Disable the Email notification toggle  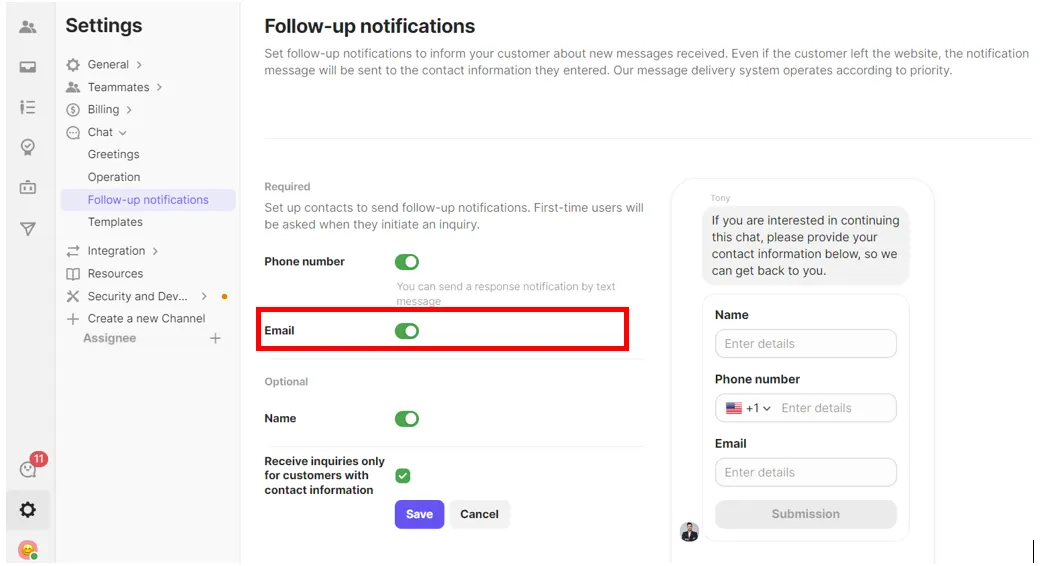407,331
